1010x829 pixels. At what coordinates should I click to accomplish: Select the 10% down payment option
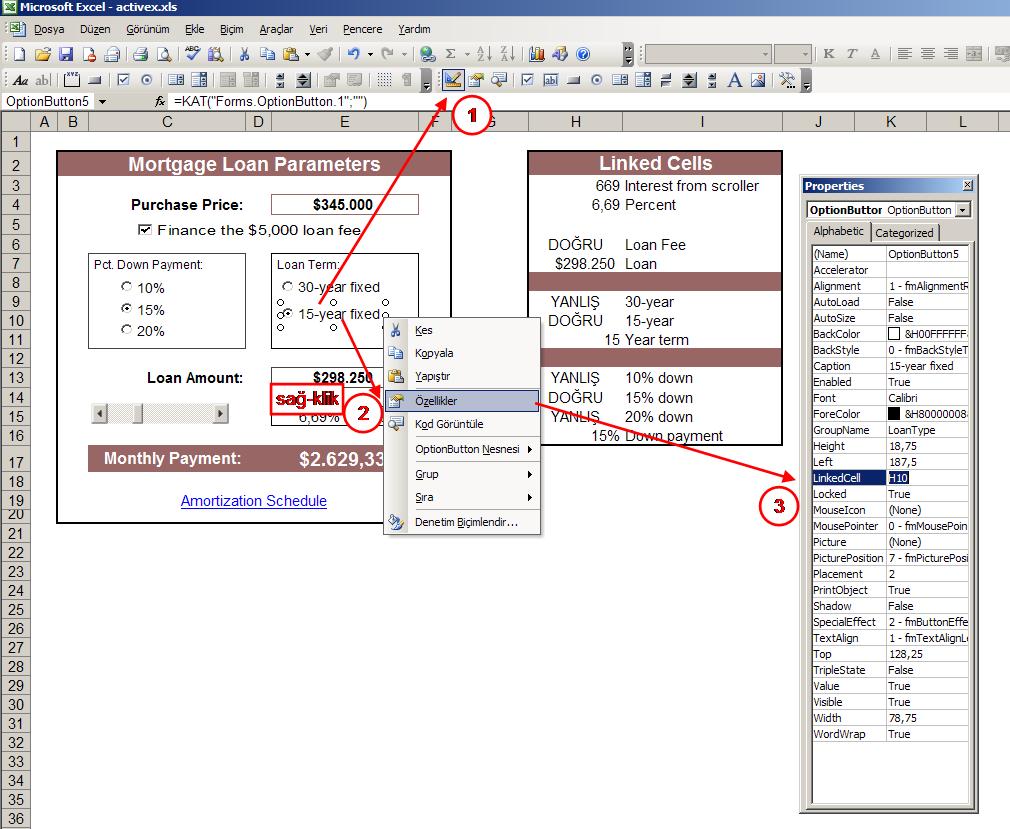click(127, 288)
